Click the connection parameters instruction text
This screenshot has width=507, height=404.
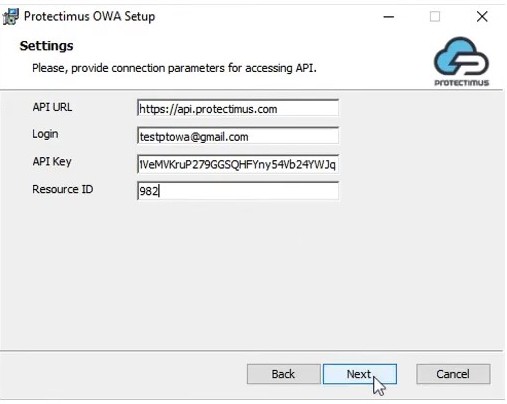click(174, 68)
